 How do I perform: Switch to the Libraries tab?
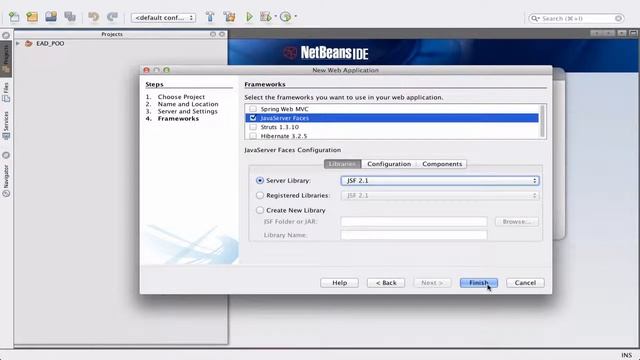point(342,164)
